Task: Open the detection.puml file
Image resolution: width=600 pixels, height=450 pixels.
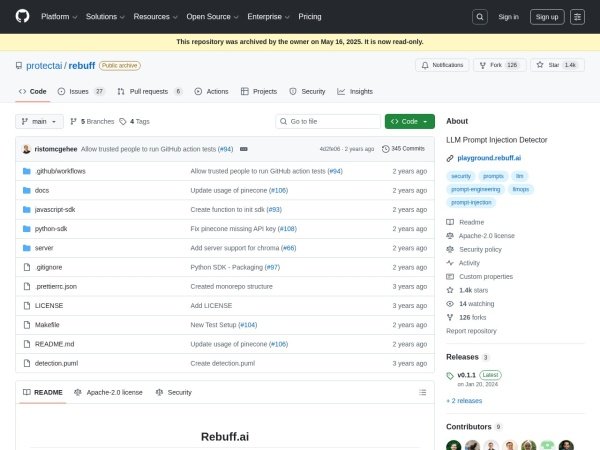Action: (56, 364)
